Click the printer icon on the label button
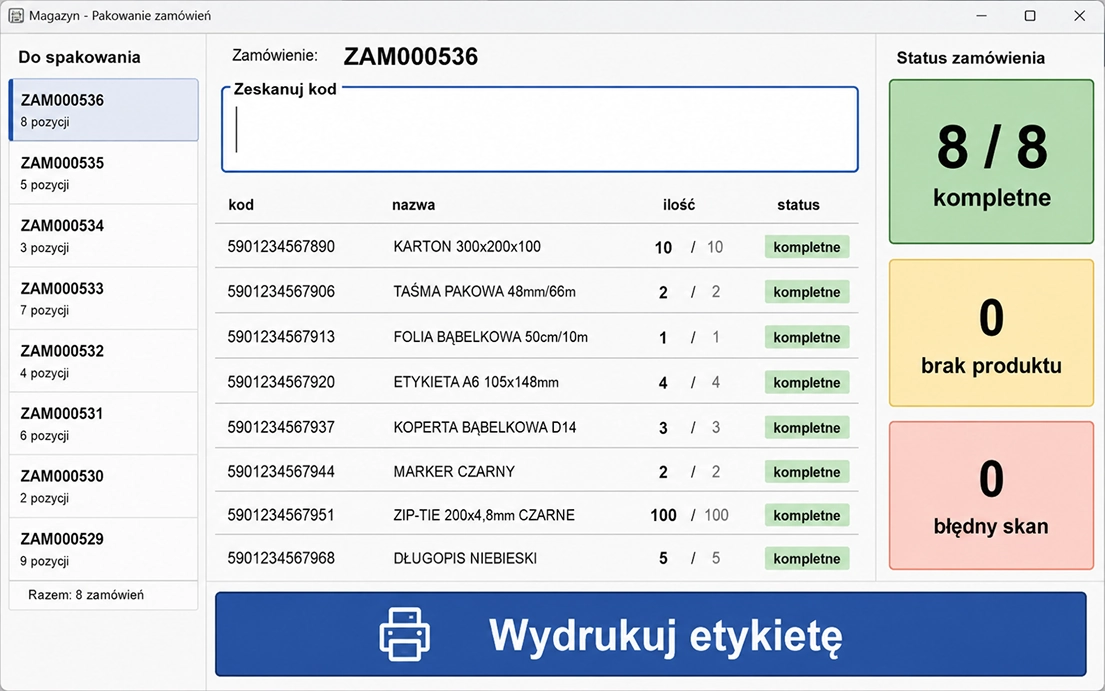Image resolution: width=1105 pixels, height=691 pixels. [405, 634]
